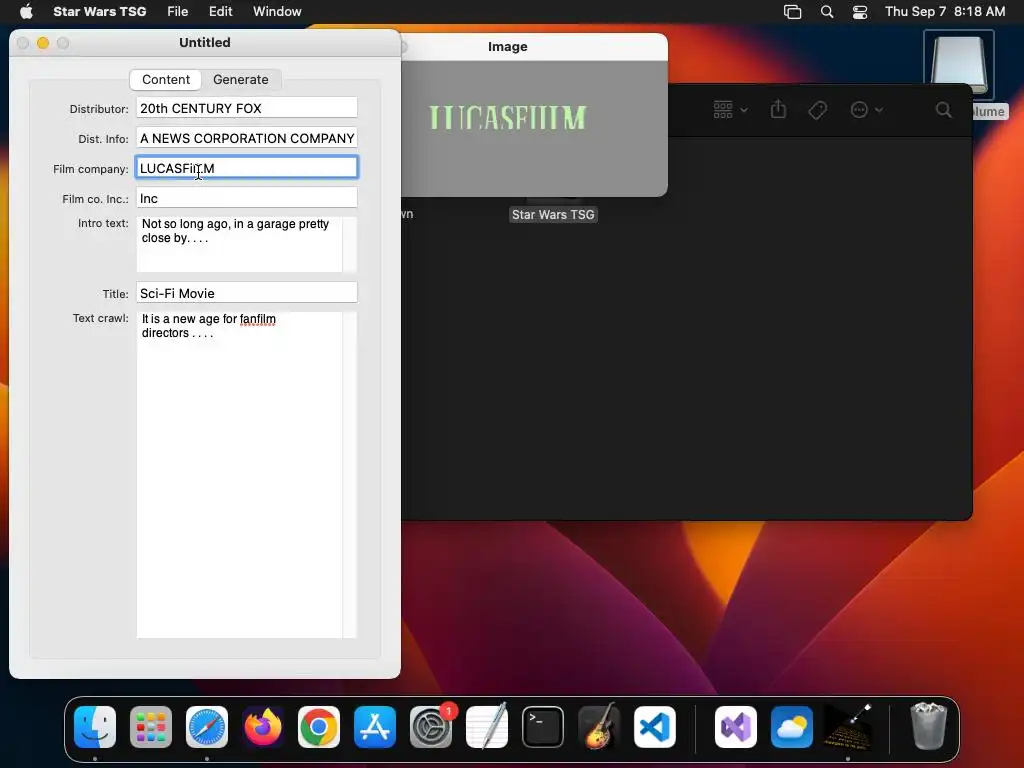Open purple Visual Studio icon in Dock
This screenshot has height=768, width=1024.
[x=736, y=727]
